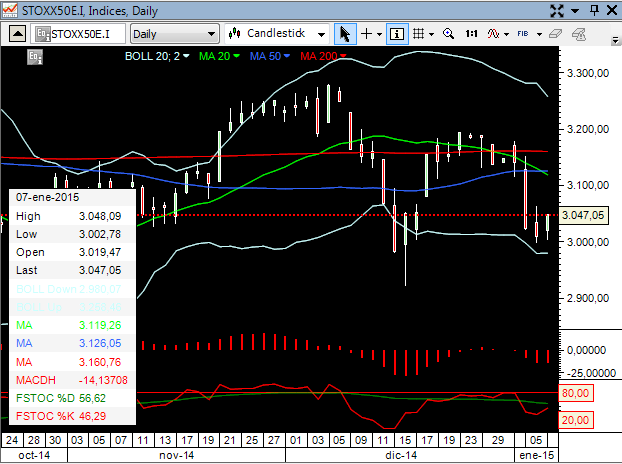Open grid options dropdown arrow
Image resolution: width=622 pixels, height=464 pixels.
[x=431, y=35]
